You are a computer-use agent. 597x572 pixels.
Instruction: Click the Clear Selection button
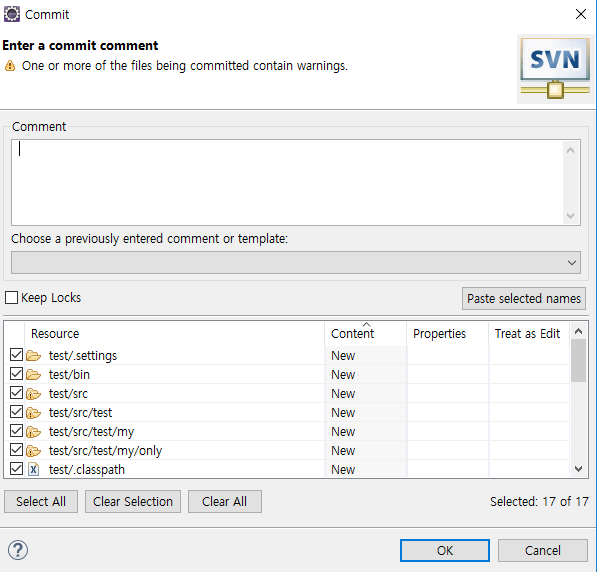[x=133, y=502]
